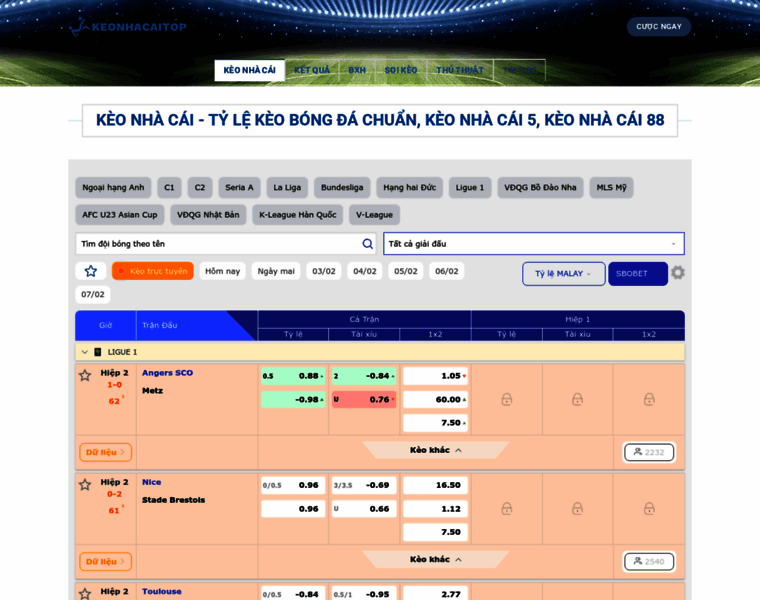Filter by MLS Mỹ league
760x600 pixels.
coord(612,188)
